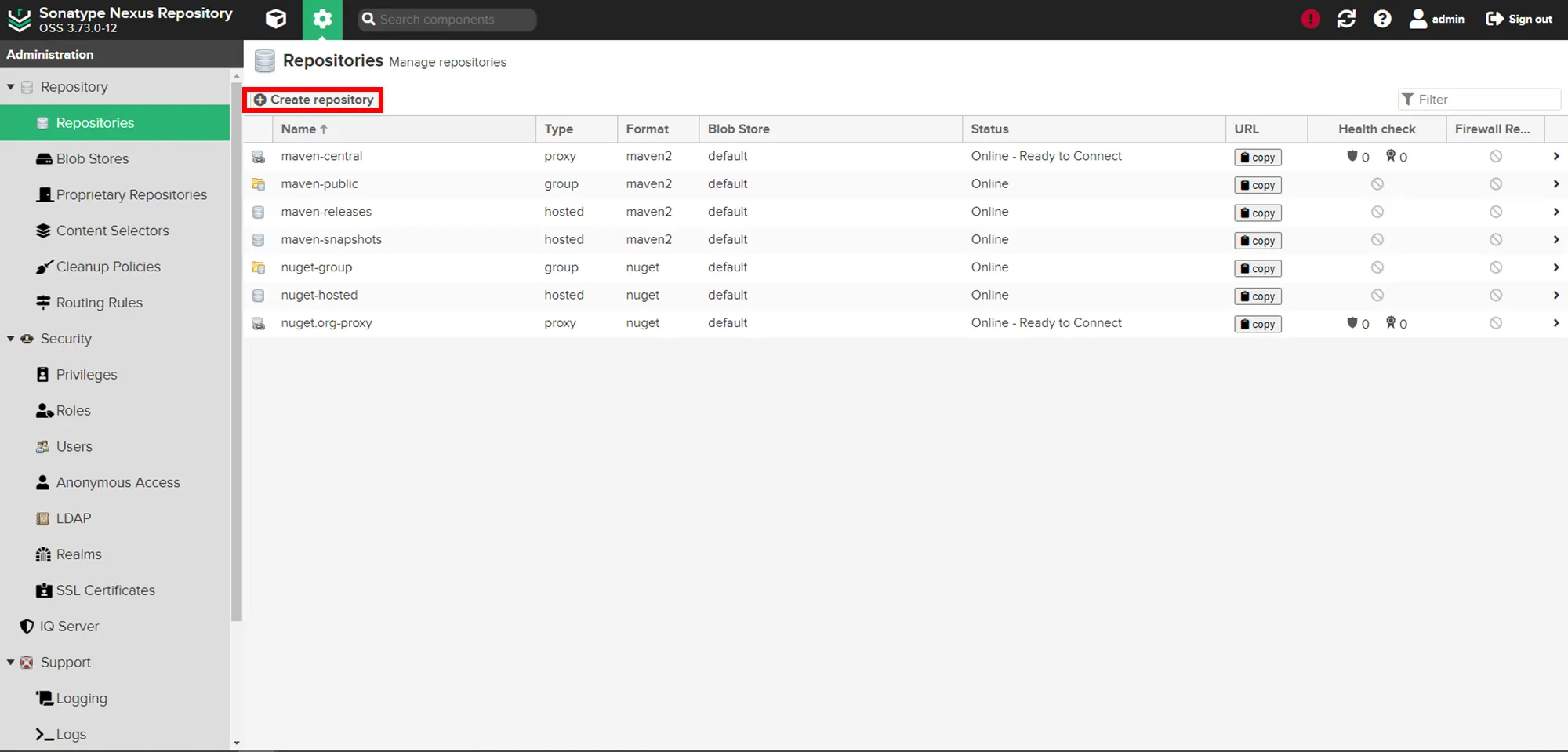Collapse the Repository tree section
Screen dimensions: 1568x752
[x=10, y=87]
